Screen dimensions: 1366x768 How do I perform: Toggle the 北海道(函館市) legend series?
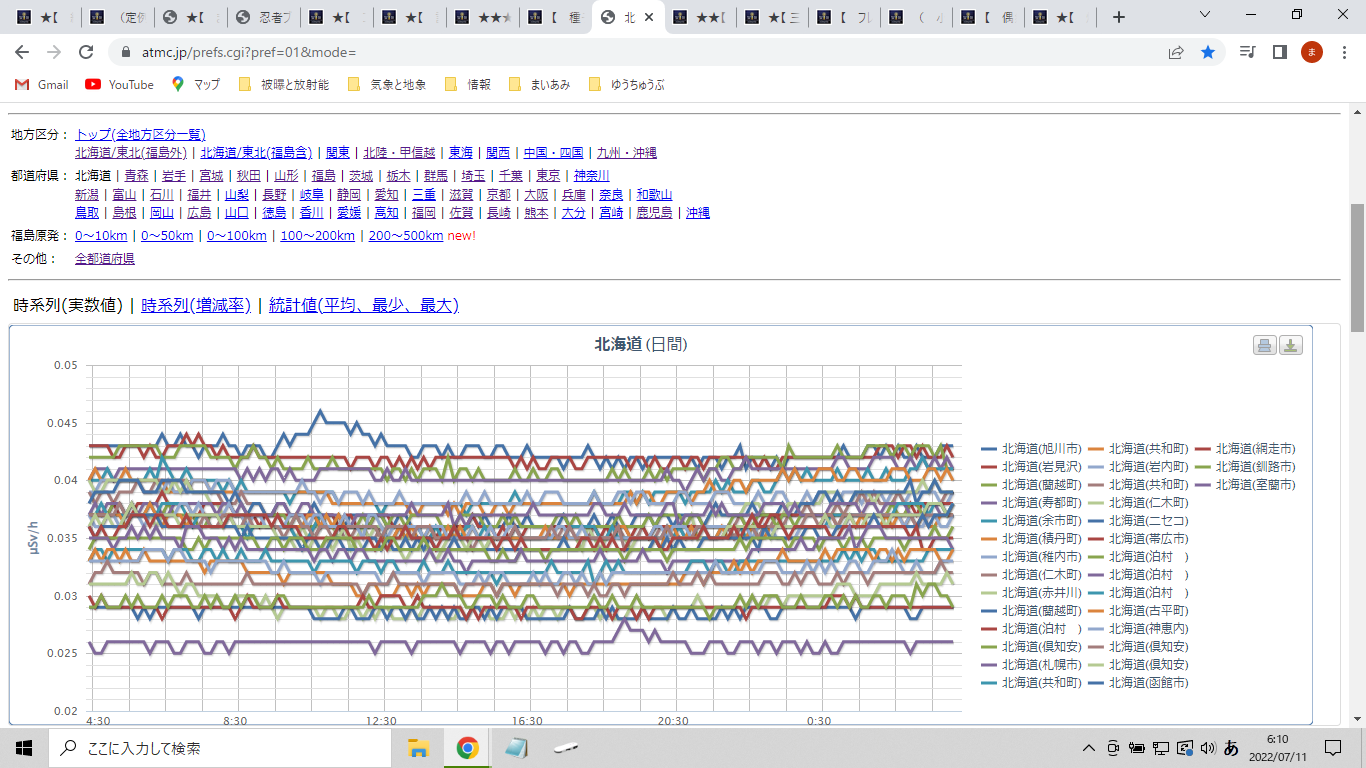coord(1138,683)
